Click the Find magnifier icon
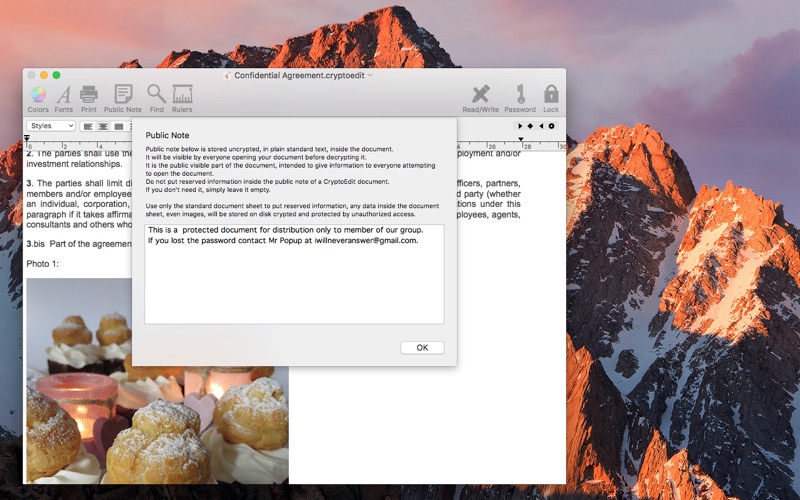This screenshot has width=800, height=500. pyautogui.click(x=157, y=96)
